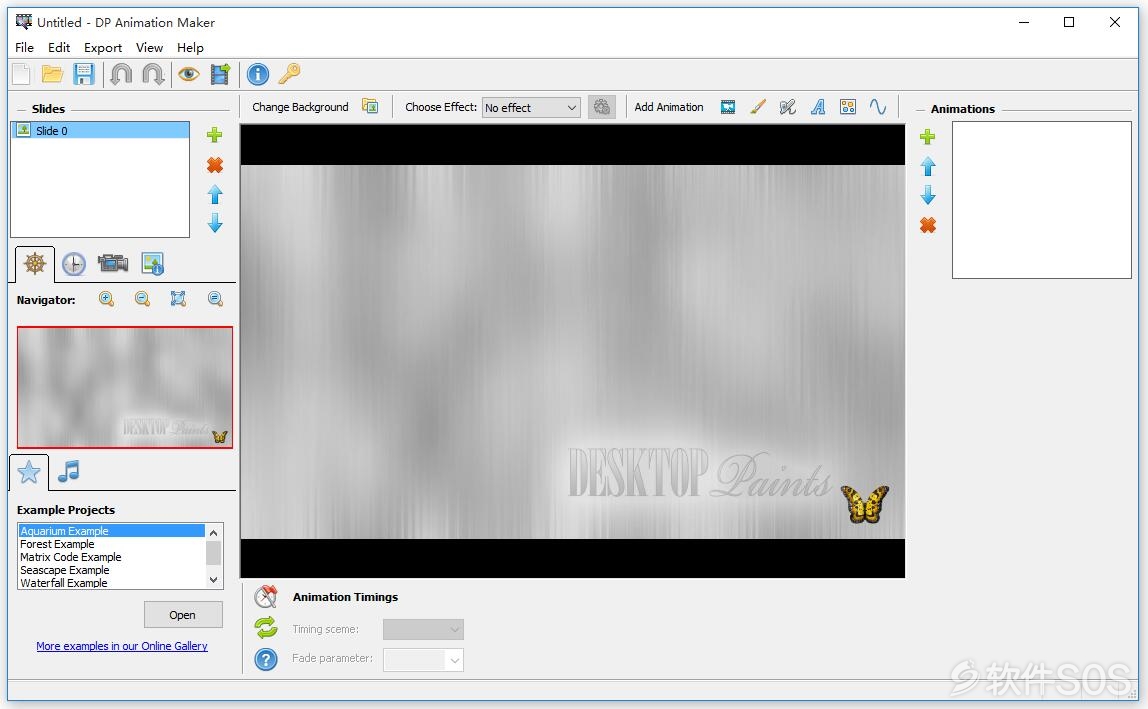Reset Navigator zoom to actual size
This screenshot has width=1148, height=709.
[215, 299]
